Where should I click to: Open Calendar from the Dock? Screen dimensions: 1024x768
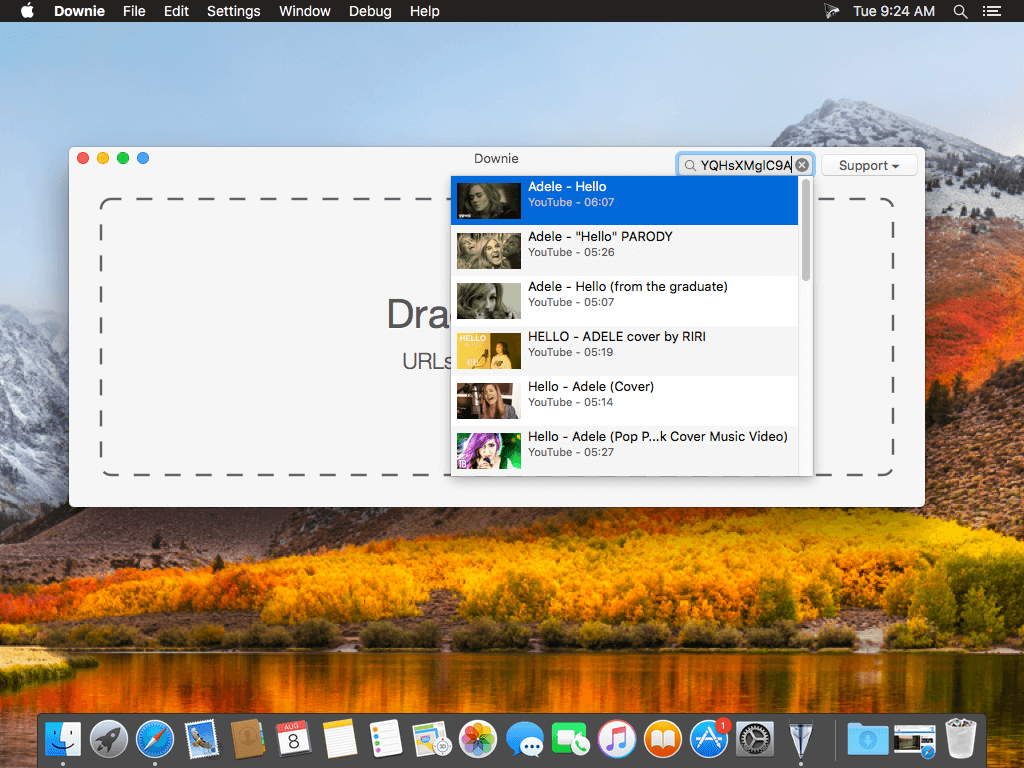[293, 739]
